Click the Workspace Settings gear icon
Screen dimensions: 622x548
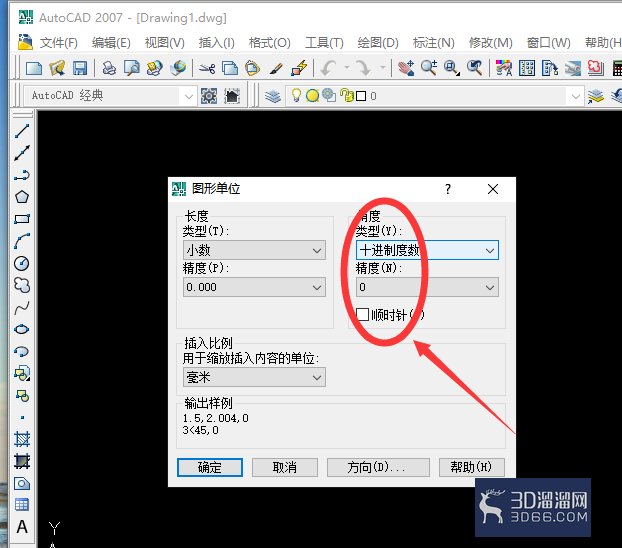pos(209,96)
